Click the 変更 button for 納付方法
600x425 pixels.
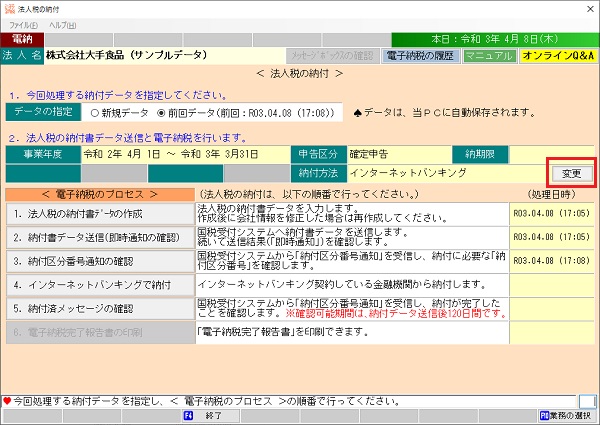[x=572, y=173]
